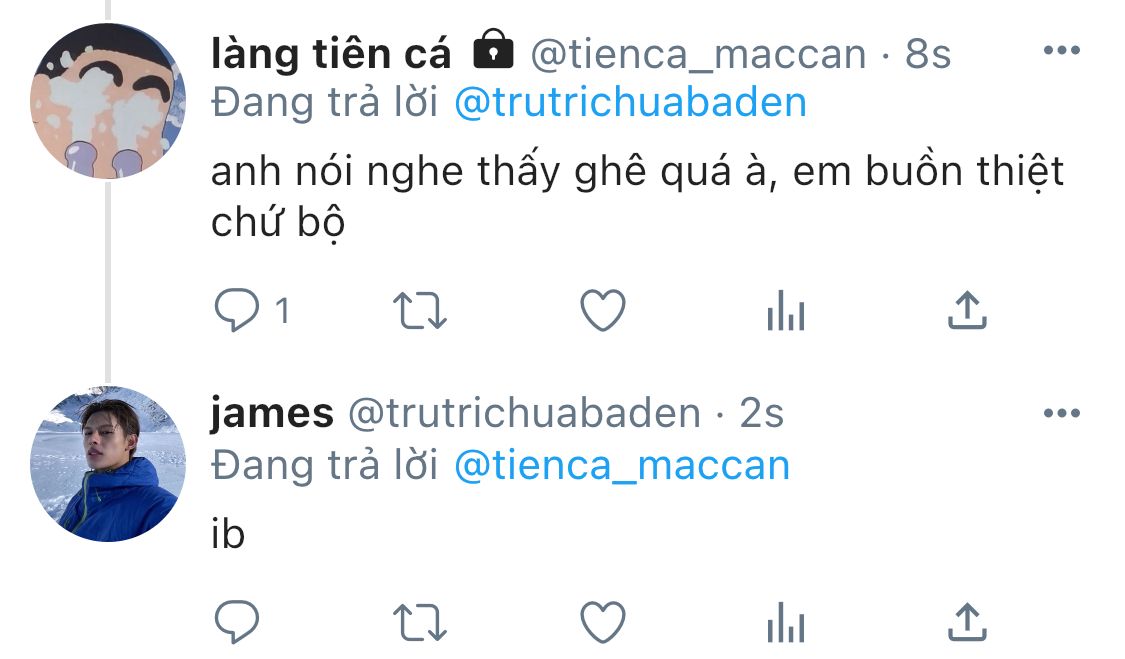Open profile via james display name
Viewport: 1125px width, 659px height.
tap(272, 414)
